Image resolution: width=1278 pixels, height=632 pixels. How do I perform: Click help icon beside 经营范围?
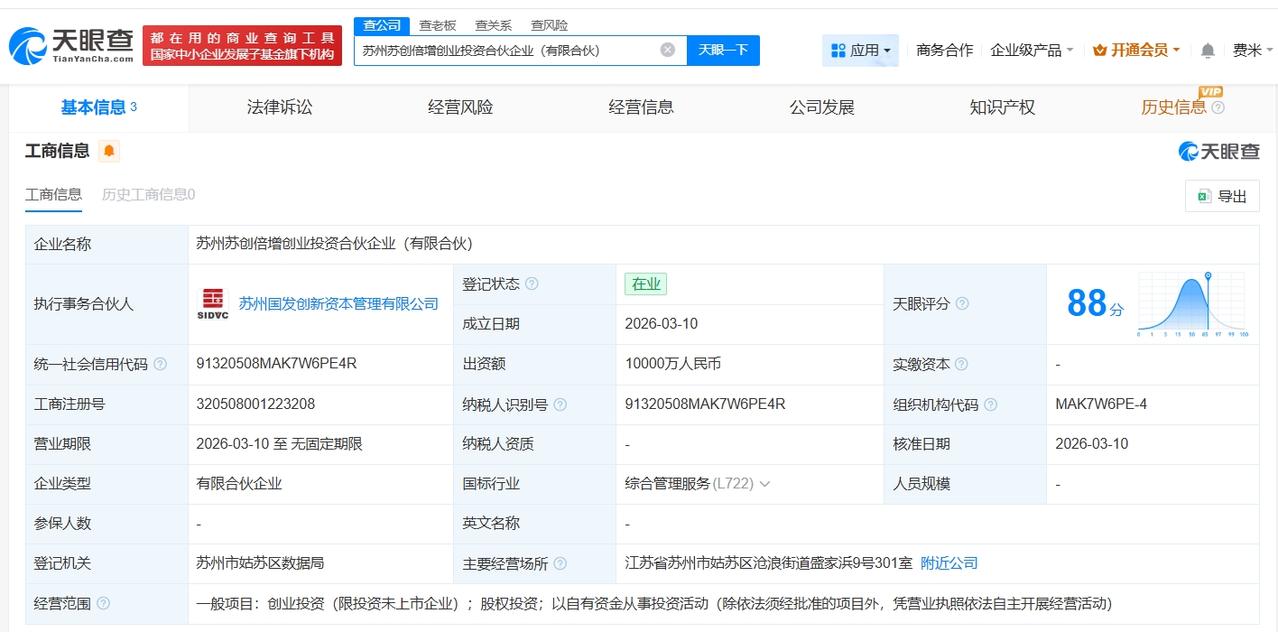(x=104, y=603)
